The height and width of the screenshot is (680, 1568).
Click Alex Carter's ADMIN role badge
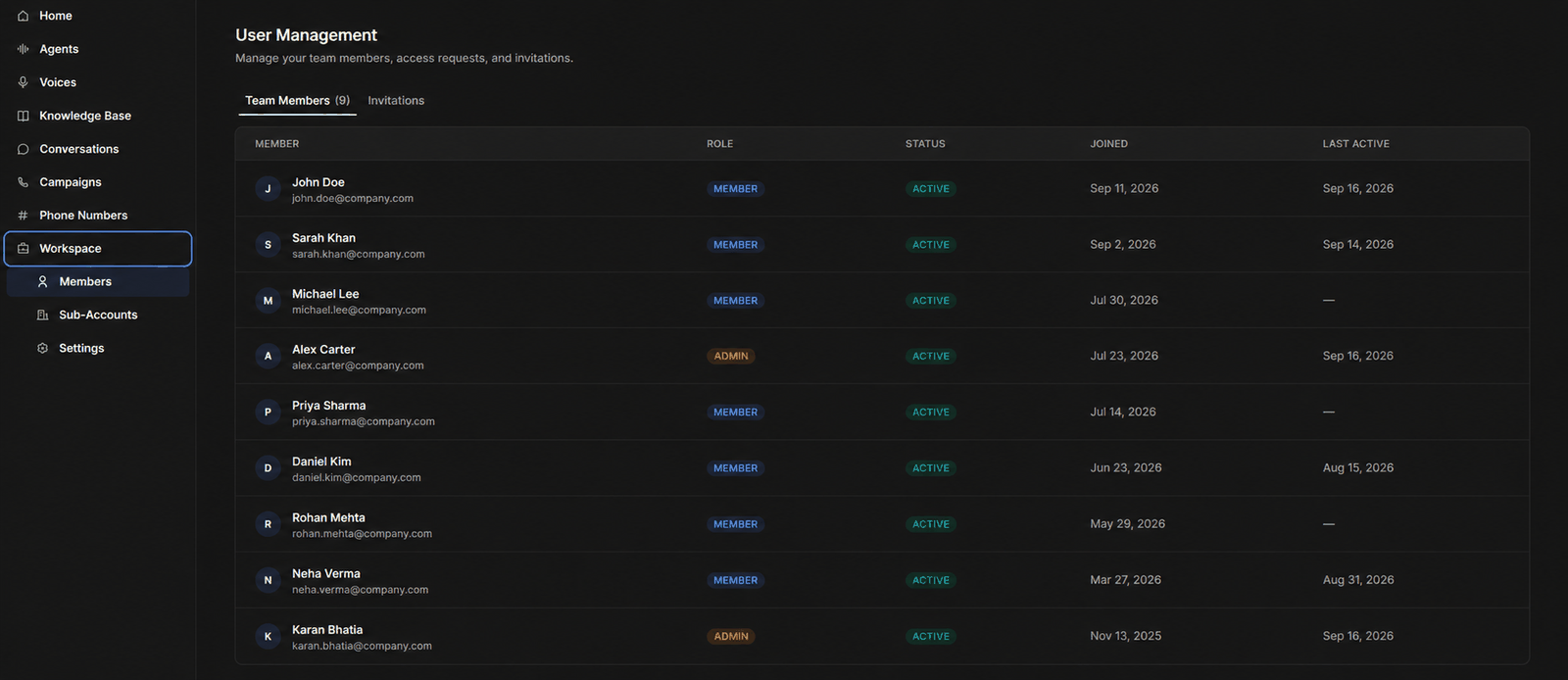tap(731, 357)
